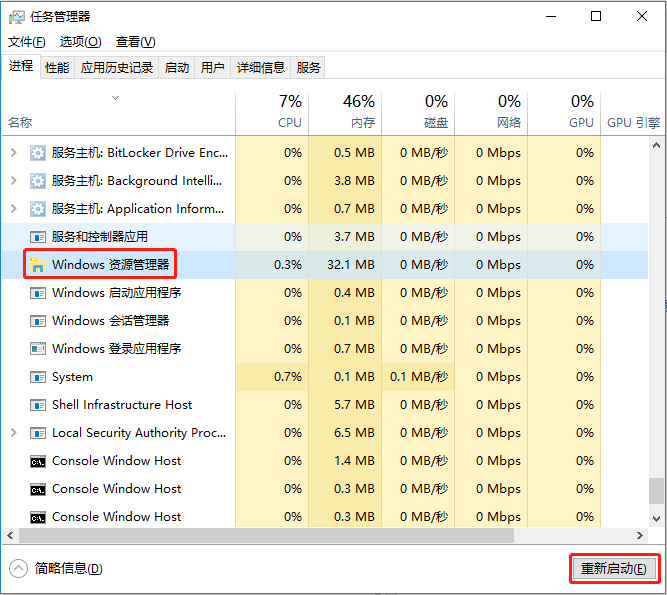
Task: Open the 选项(O) menu
Action: tap(80, 42)
